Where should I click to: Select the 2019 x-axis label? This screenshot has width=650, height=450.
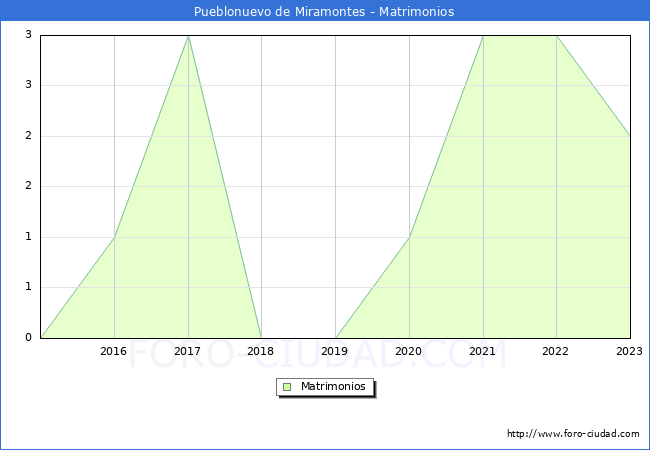point(335,351)
